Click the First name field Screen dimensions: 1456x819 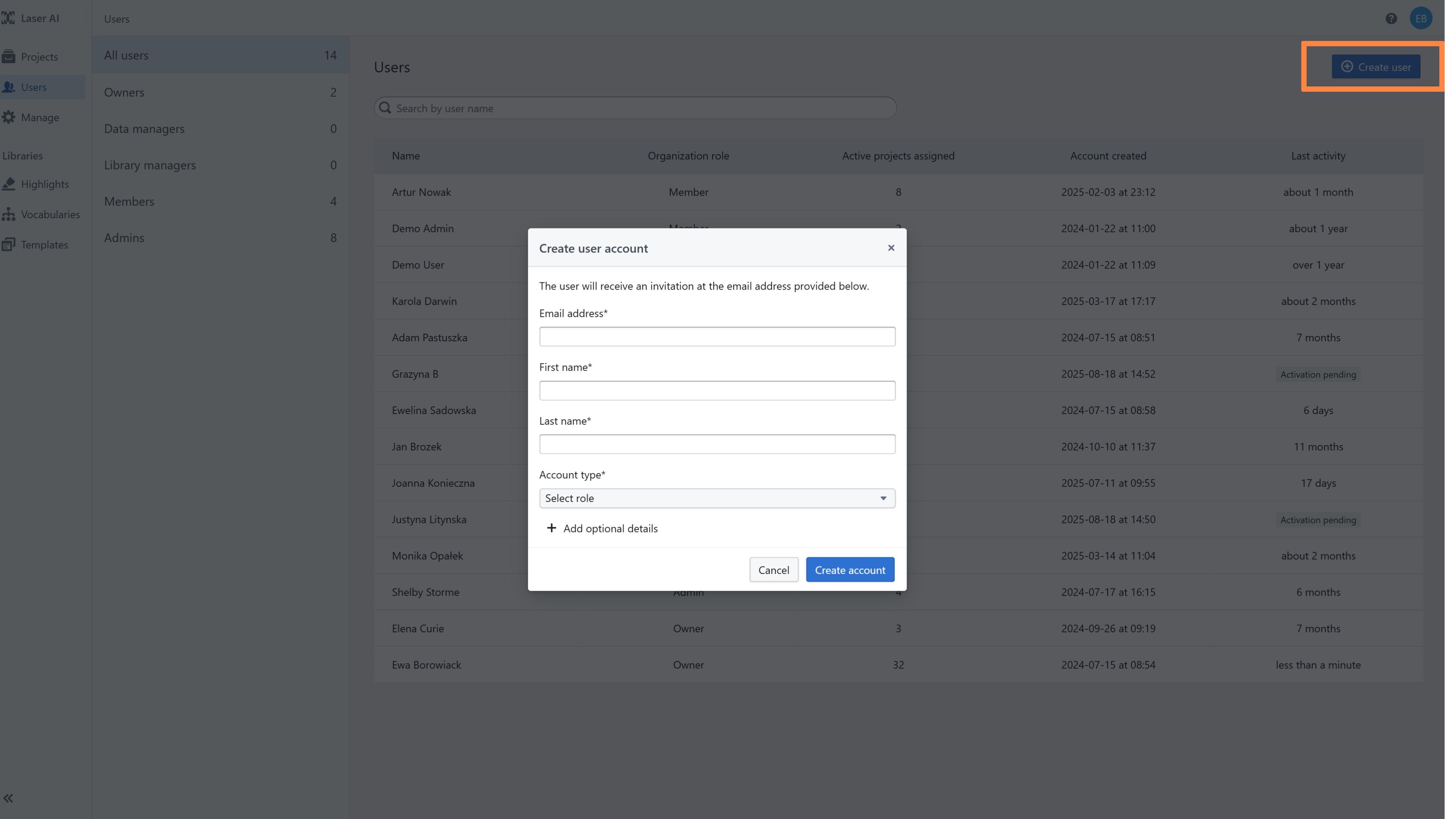click(717, 391)
